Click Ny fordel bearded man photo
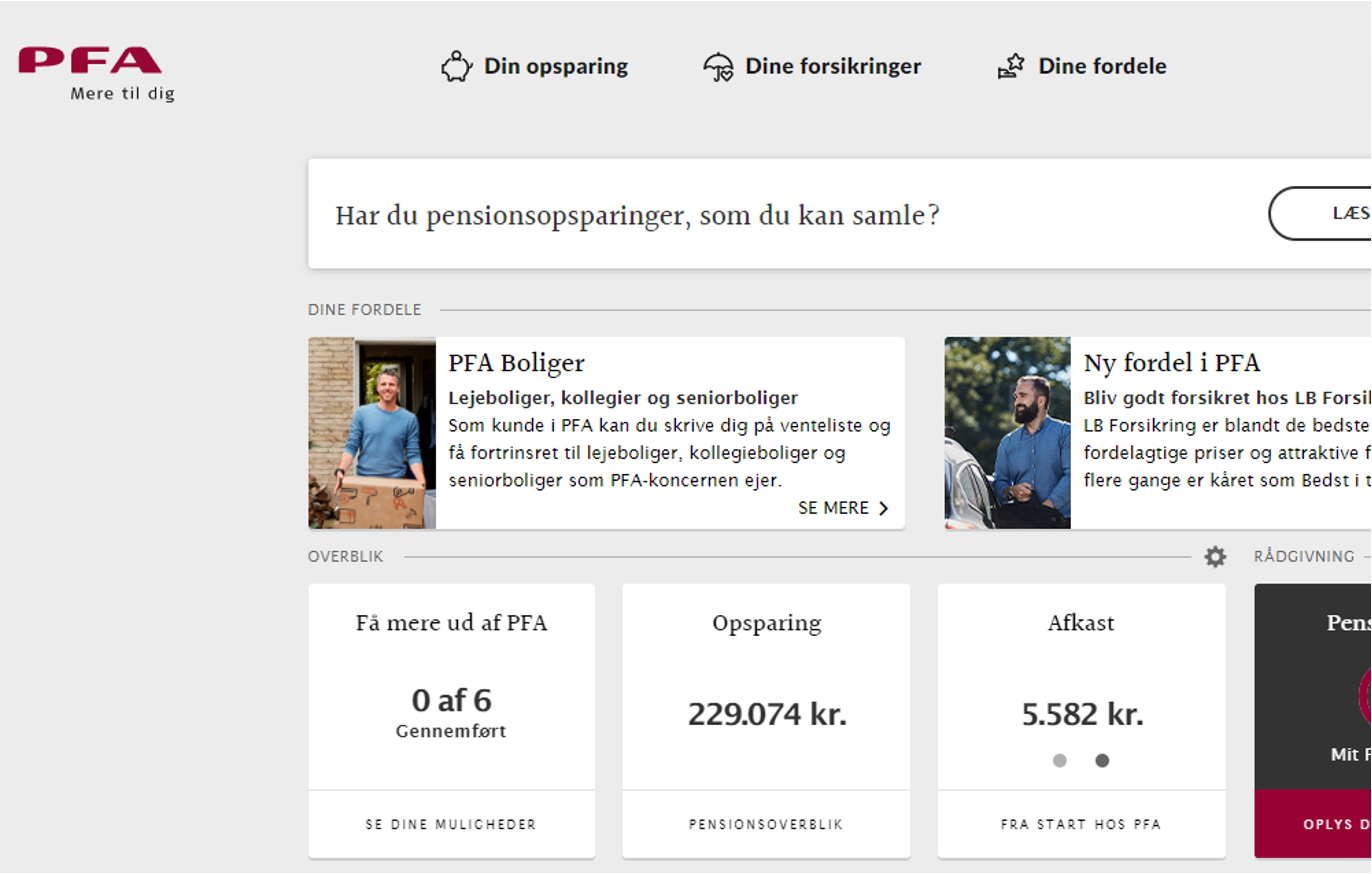The height and width of the screenshot is (874, 1372). click(x=1007, y=433)
